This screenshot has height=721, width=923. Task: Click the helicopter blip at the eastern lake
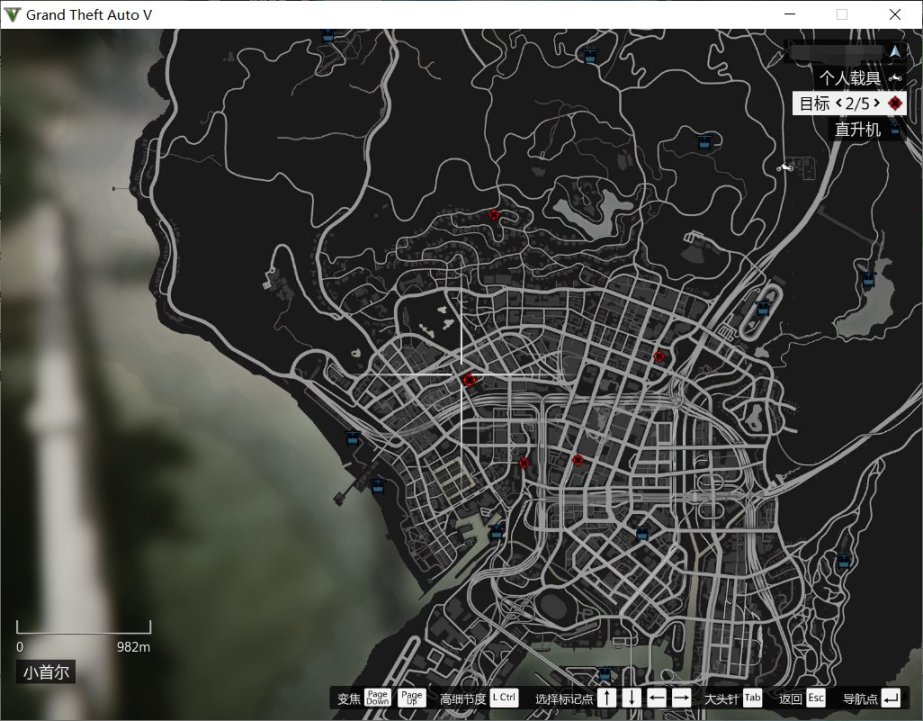[868, 278]
